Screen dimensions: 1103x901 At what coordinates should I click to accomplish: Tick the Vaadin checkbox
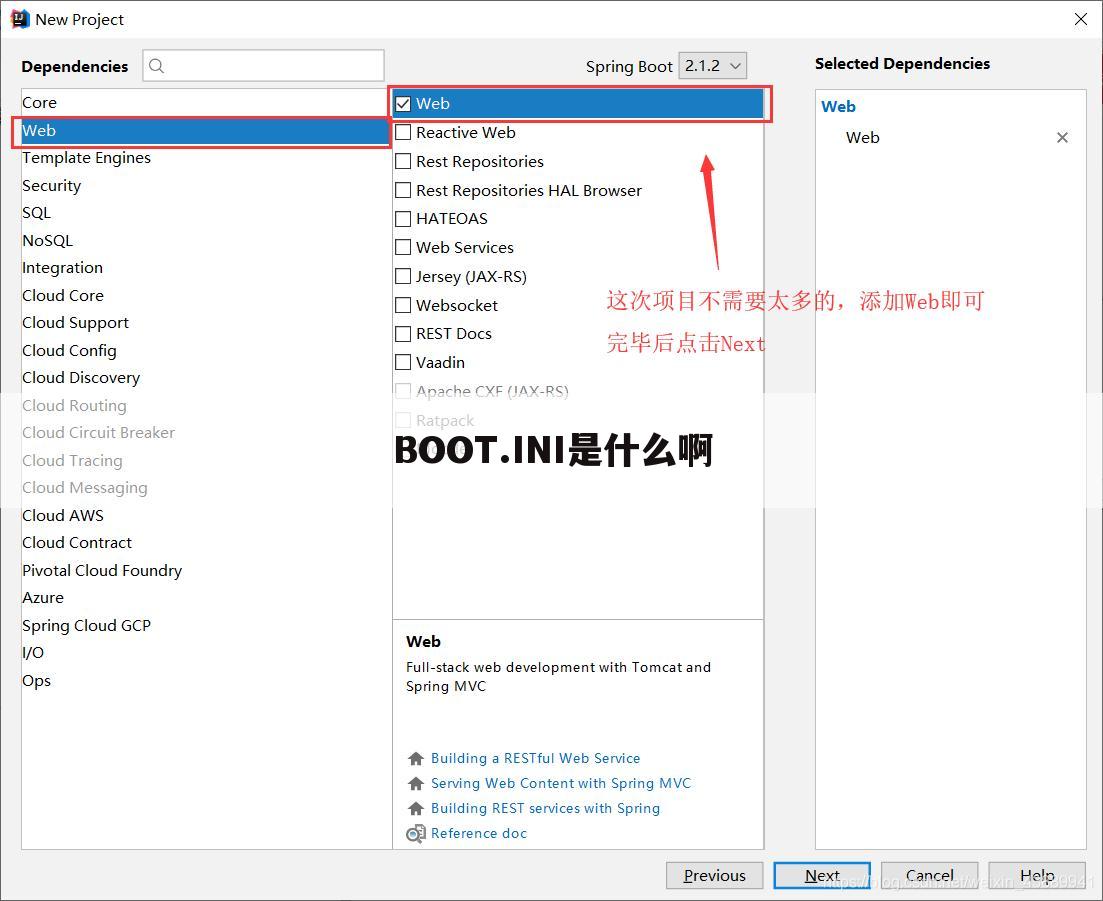(403, 362)
